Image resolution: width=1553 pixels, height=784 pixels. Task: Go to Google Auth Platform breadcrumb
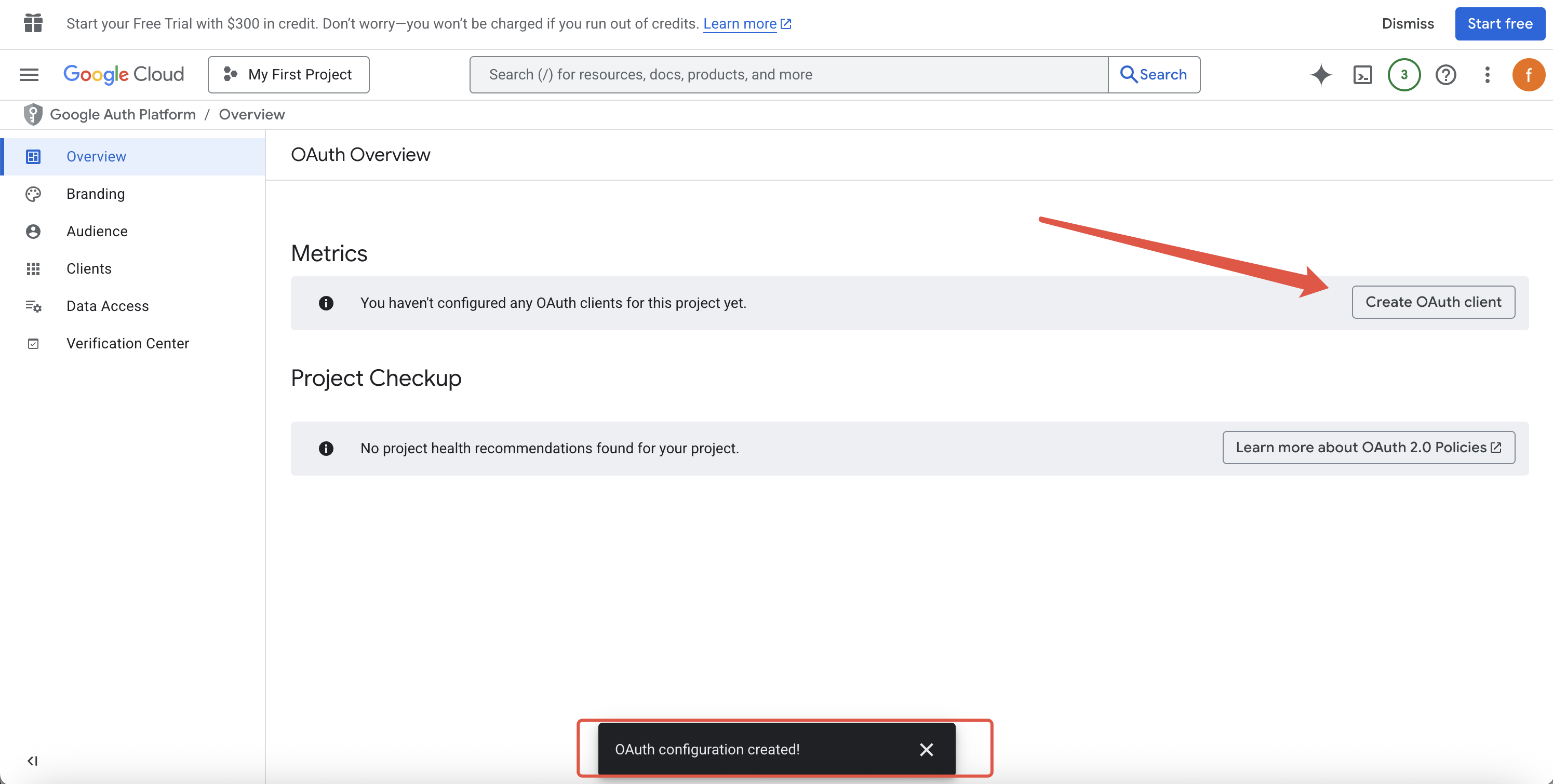pos(123,114)
